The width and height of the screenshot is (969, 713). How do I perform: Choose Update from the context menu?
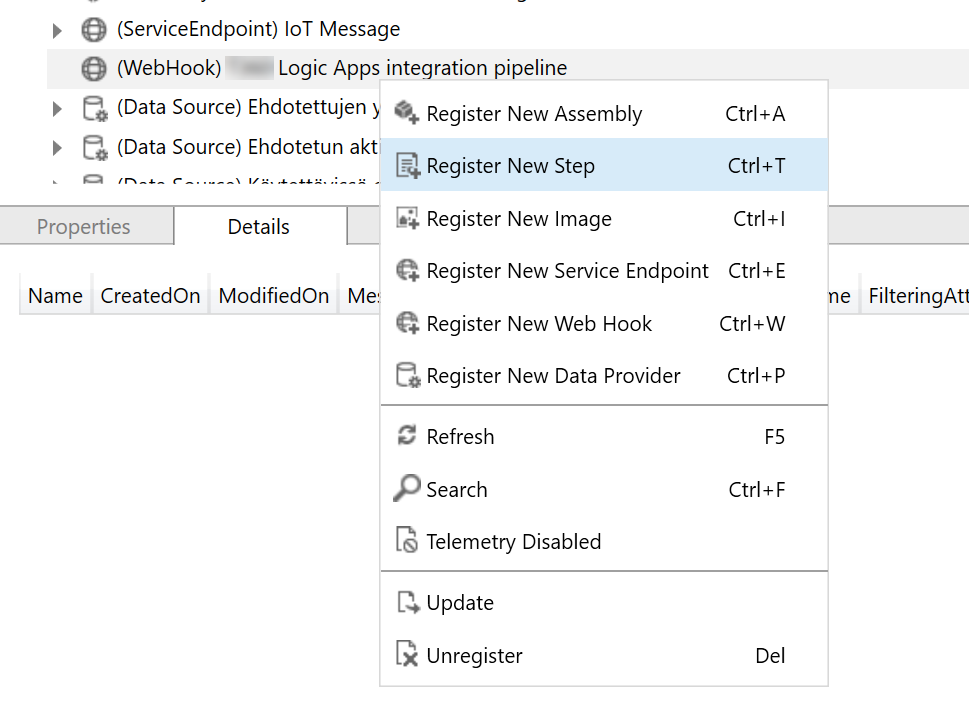click(460, 603)
